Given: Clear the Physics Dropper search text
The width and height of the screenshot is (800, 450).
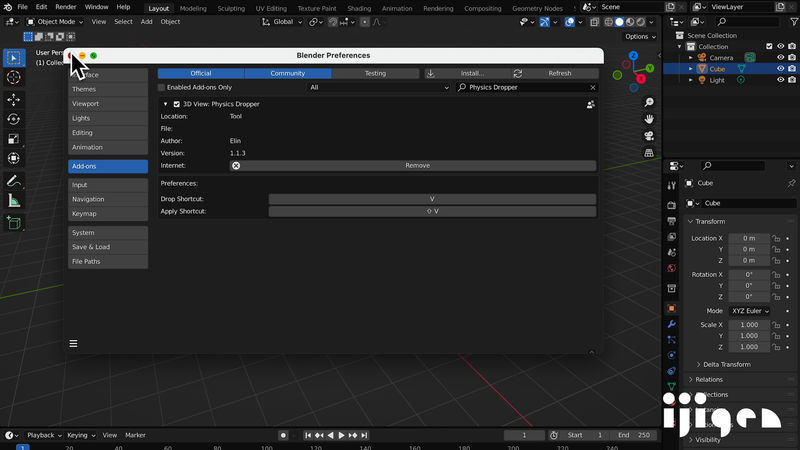Looking at the screenshot, I should (x=592, y=87).
